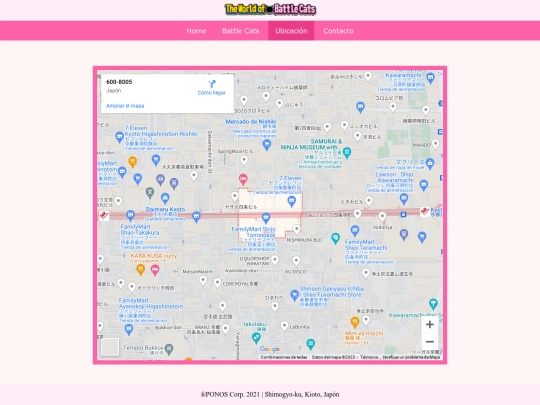Click the Men-ya Inoichi ramen pin
Viewport: 540px width, 405px height.
tap(355, 322)
